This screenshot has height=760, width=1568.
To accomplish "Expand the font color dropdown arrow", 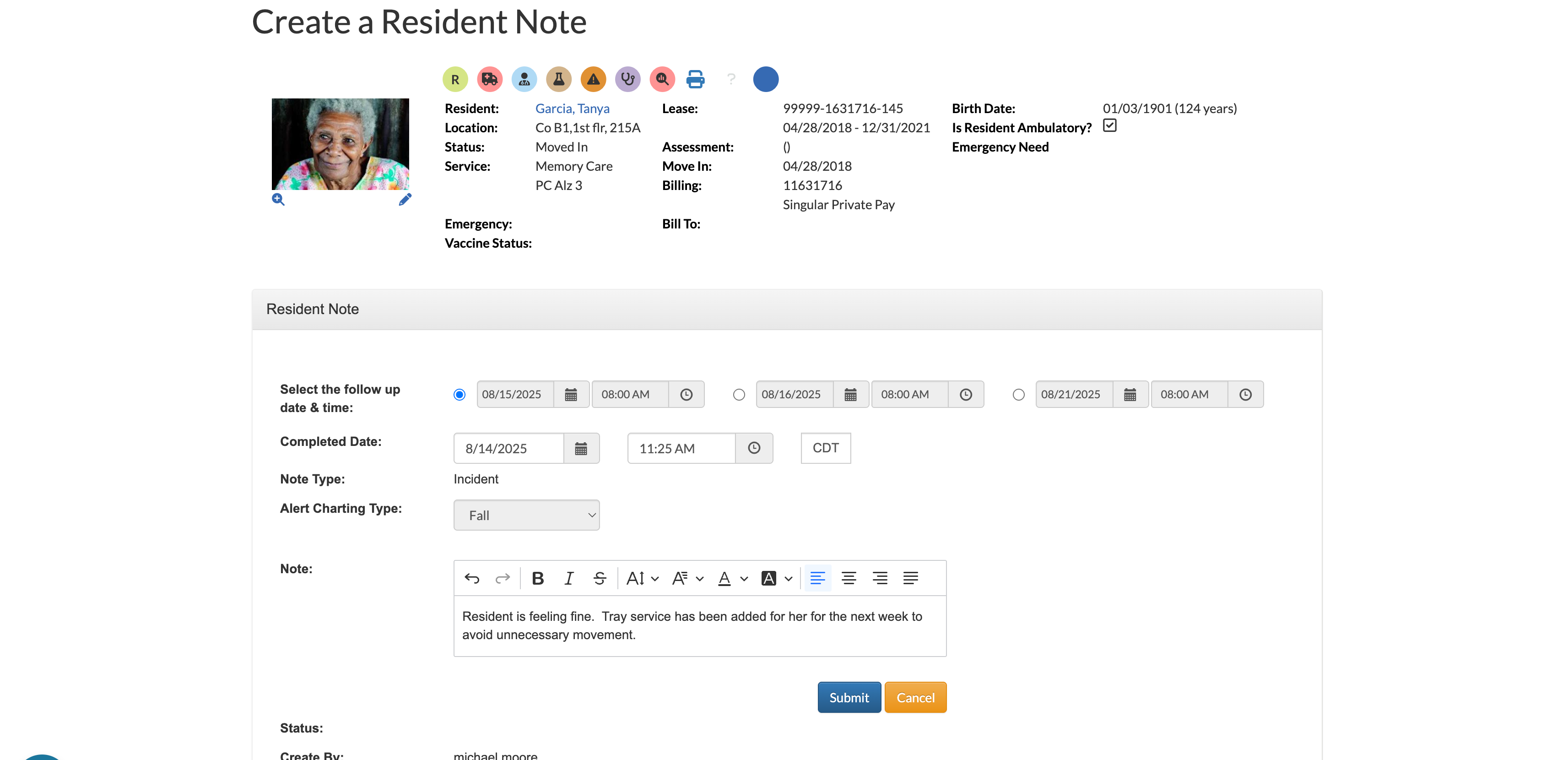I will 744,579.
